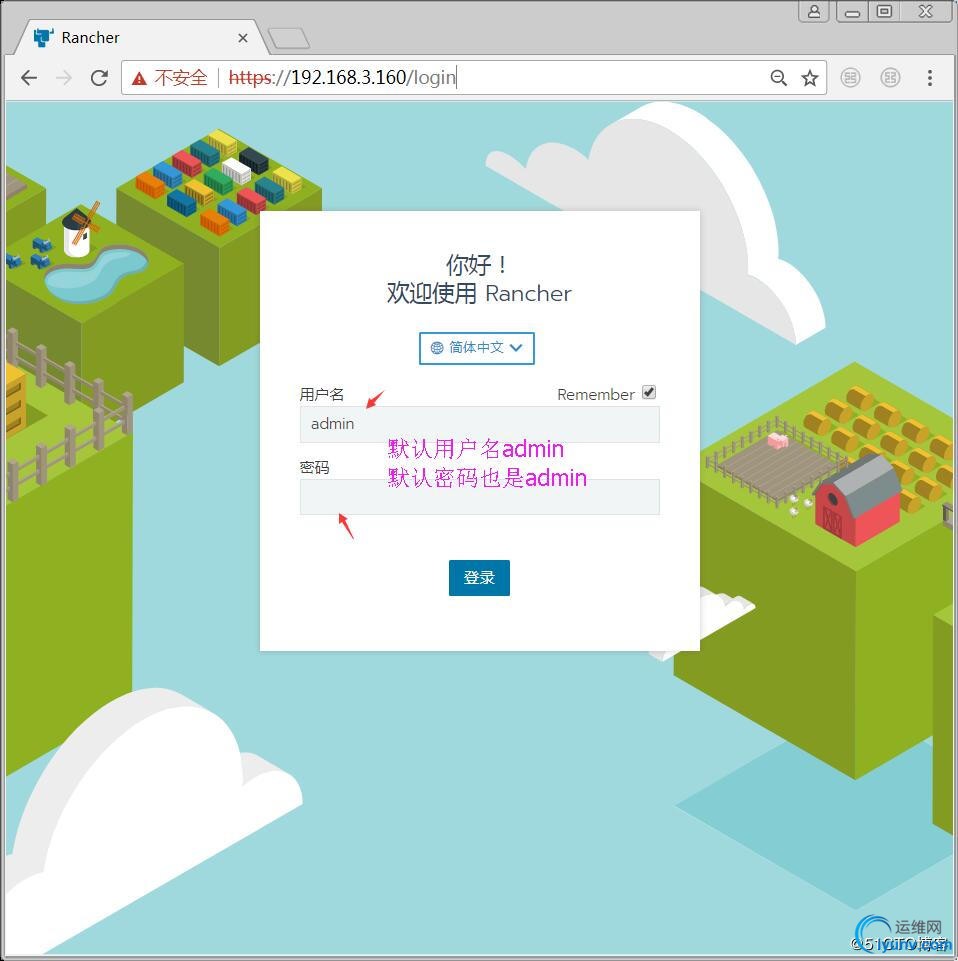Minimize the browser window

pyautogui.click(x=852, y=11)
